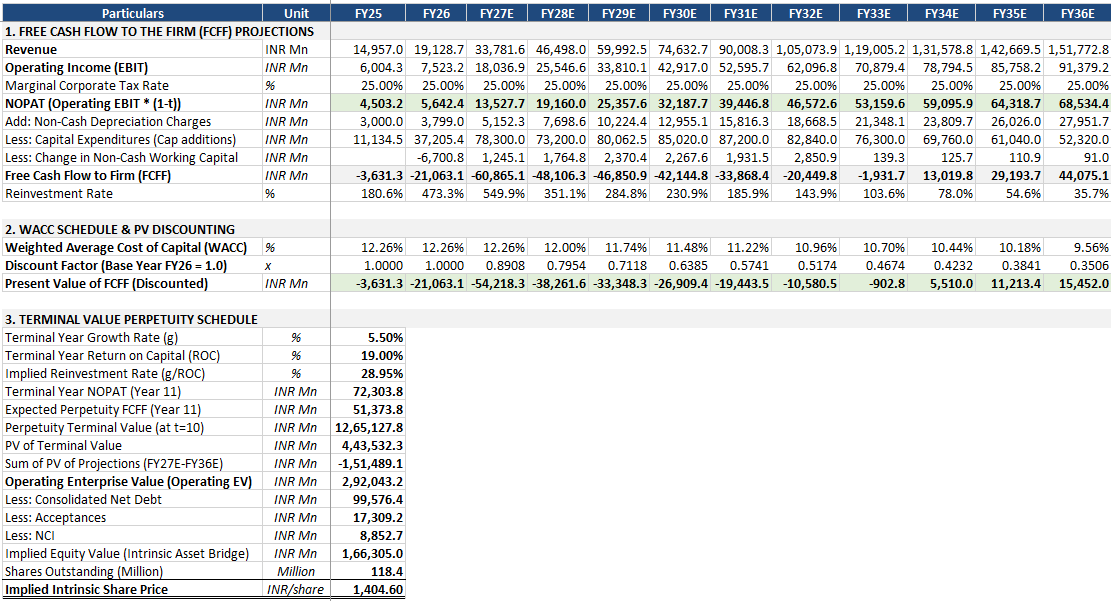Click the FY25 column header

click(x=368, y=13)
